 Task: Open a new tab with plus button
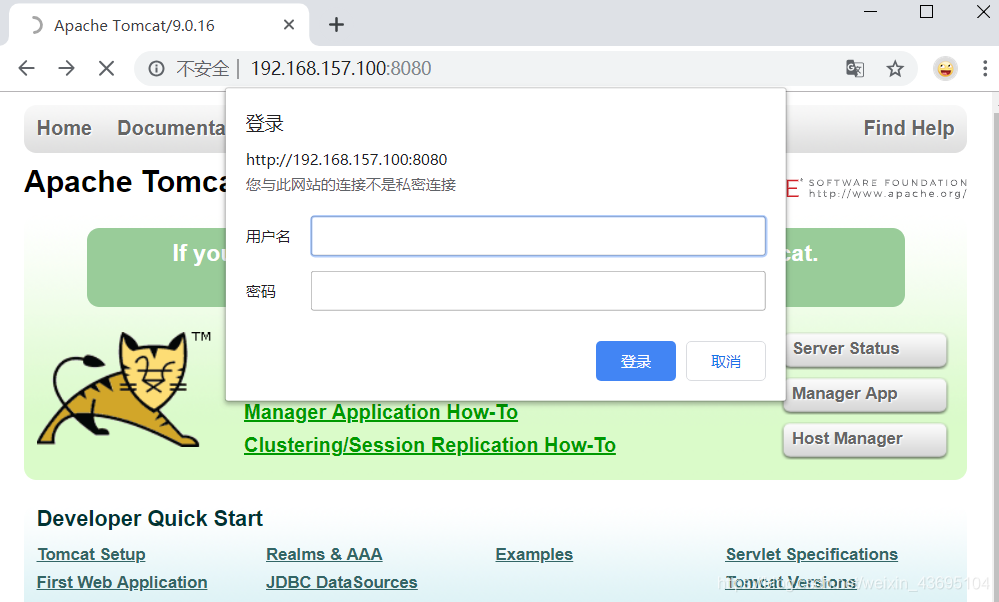coord(336,25)
